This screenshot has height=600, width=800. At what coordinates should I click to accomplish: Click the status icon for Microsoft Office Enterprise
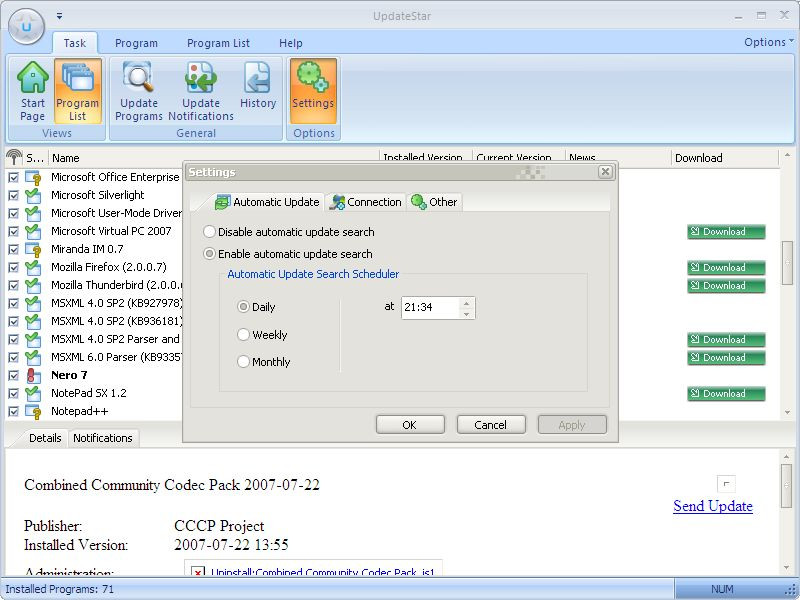pyautogui.click(x=33, y=178)
